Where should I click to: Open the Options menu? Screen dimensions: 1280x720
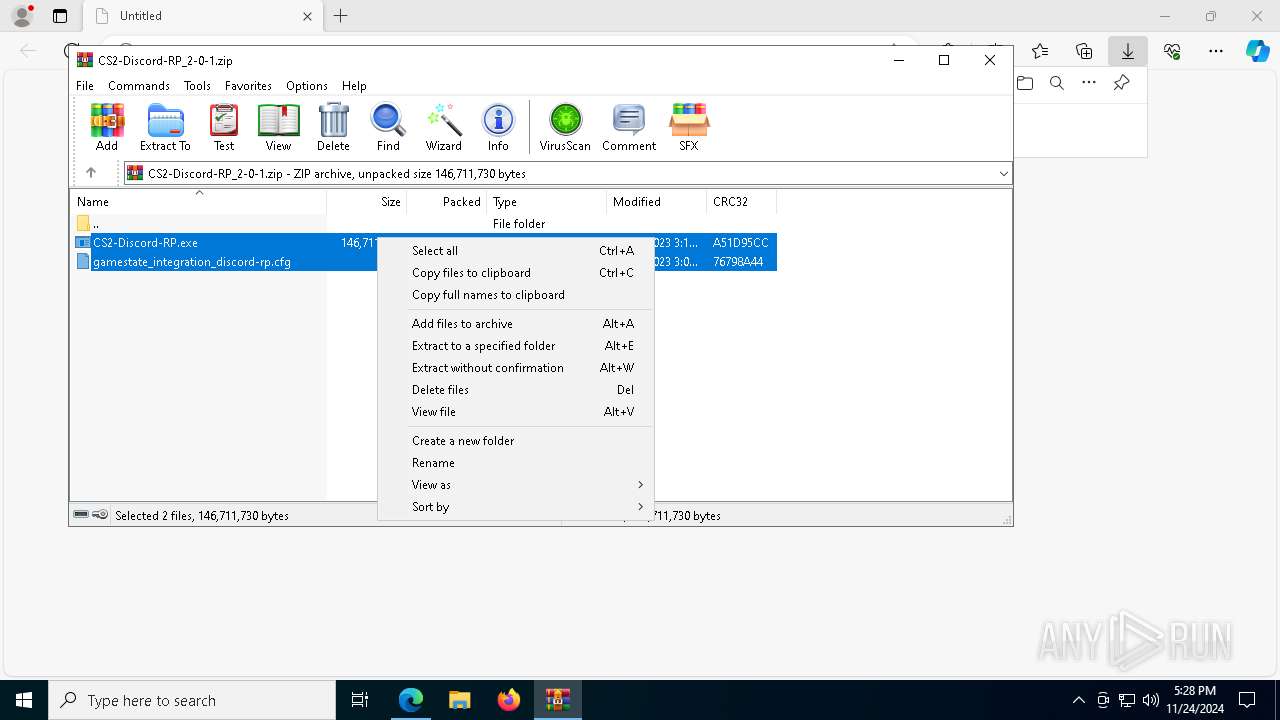point(307,86)
